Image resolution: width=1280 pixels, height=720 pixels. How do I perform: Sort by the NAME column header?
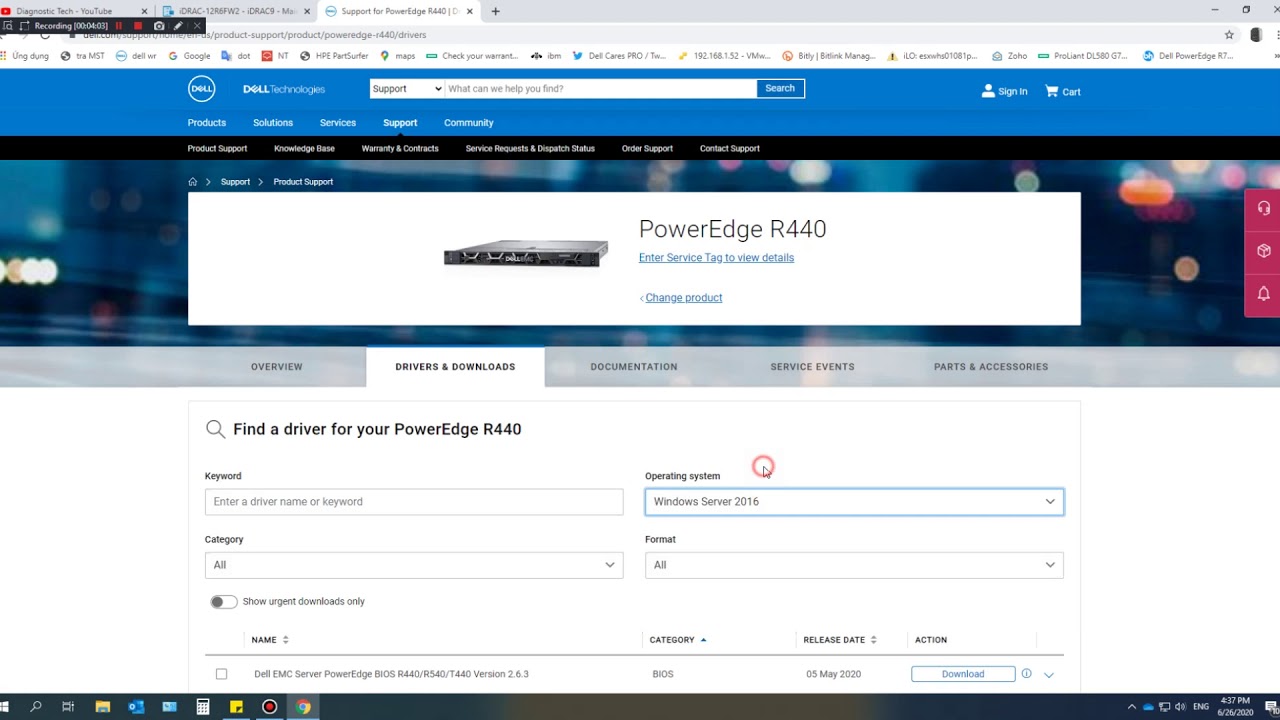pyautogui.click(x=269, y=640)
